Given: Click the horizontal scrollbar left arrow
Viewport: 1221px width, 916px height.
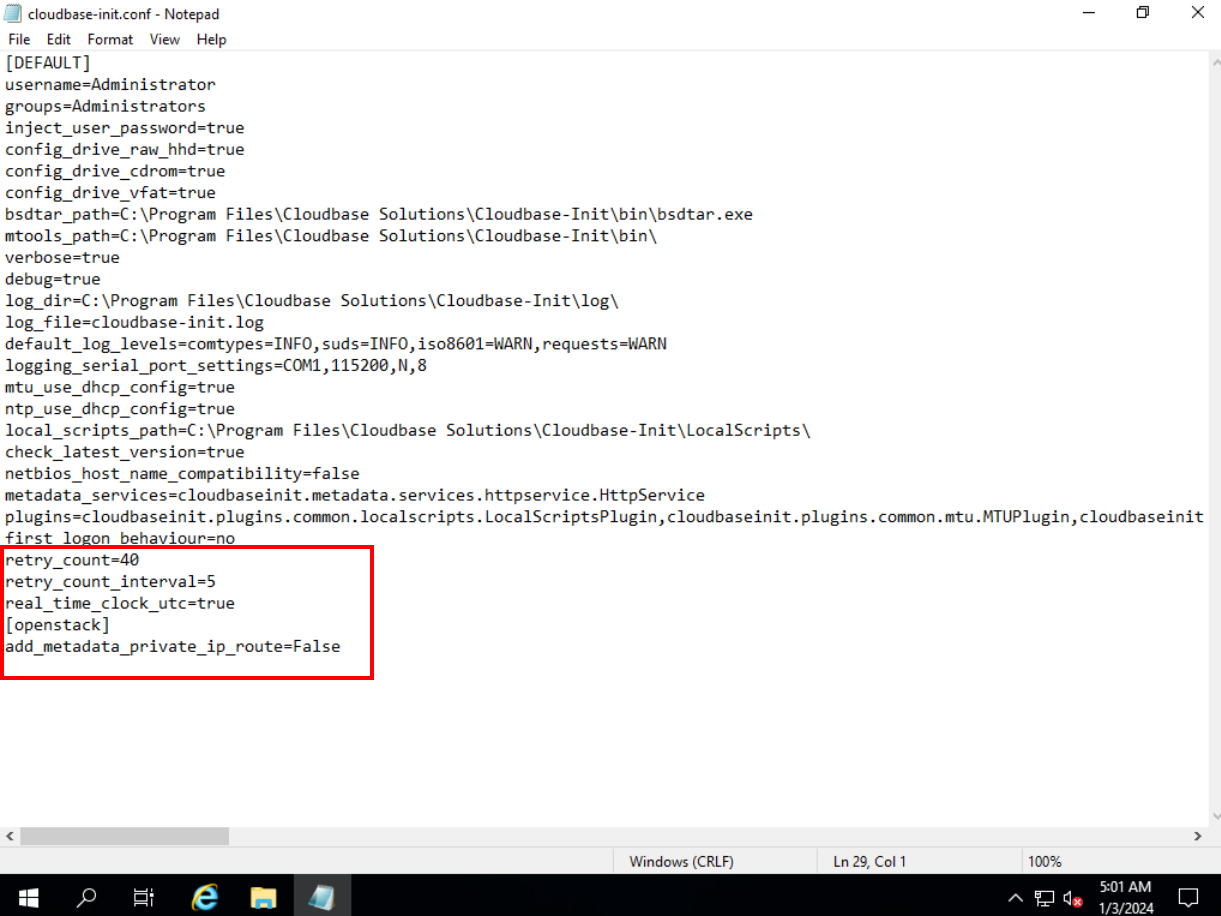Looking at the screenshot, I should click(10, 836).
